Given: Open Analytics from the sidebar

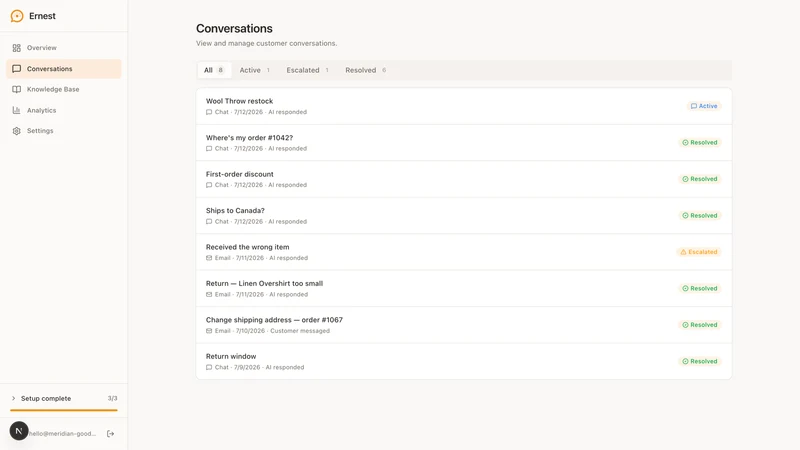Looking at the screenshot, I should pos(64,110).
